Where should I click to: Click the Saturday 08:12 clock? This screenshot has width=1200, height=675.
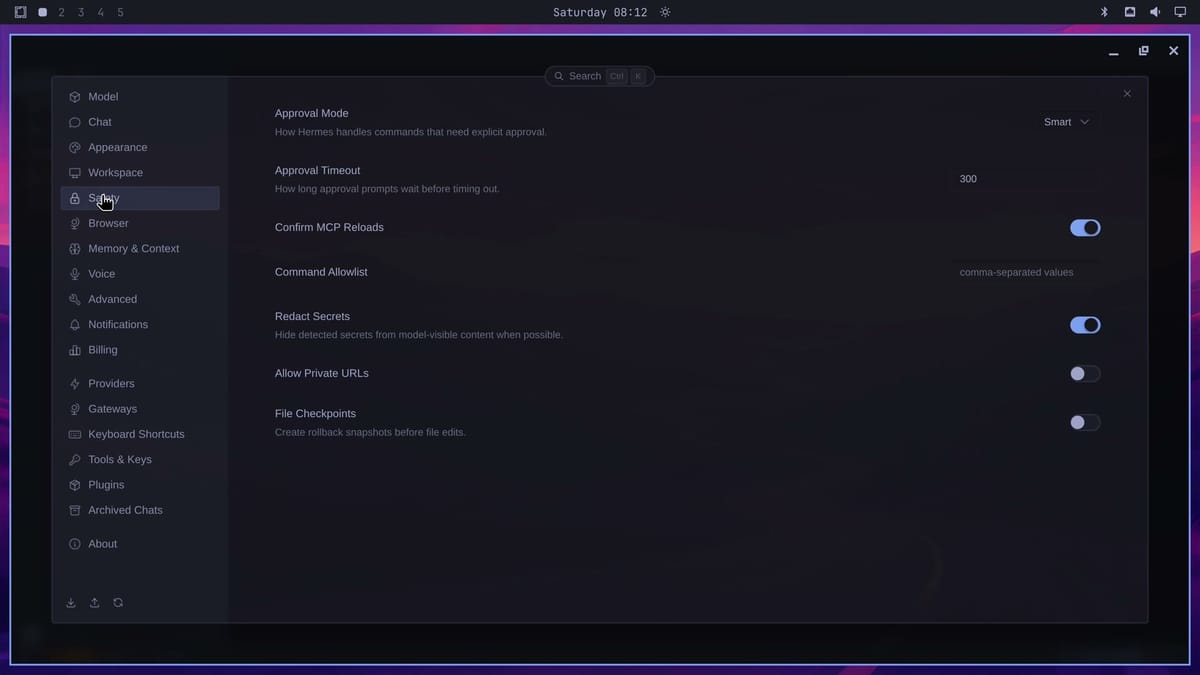(x=600, y=12)
